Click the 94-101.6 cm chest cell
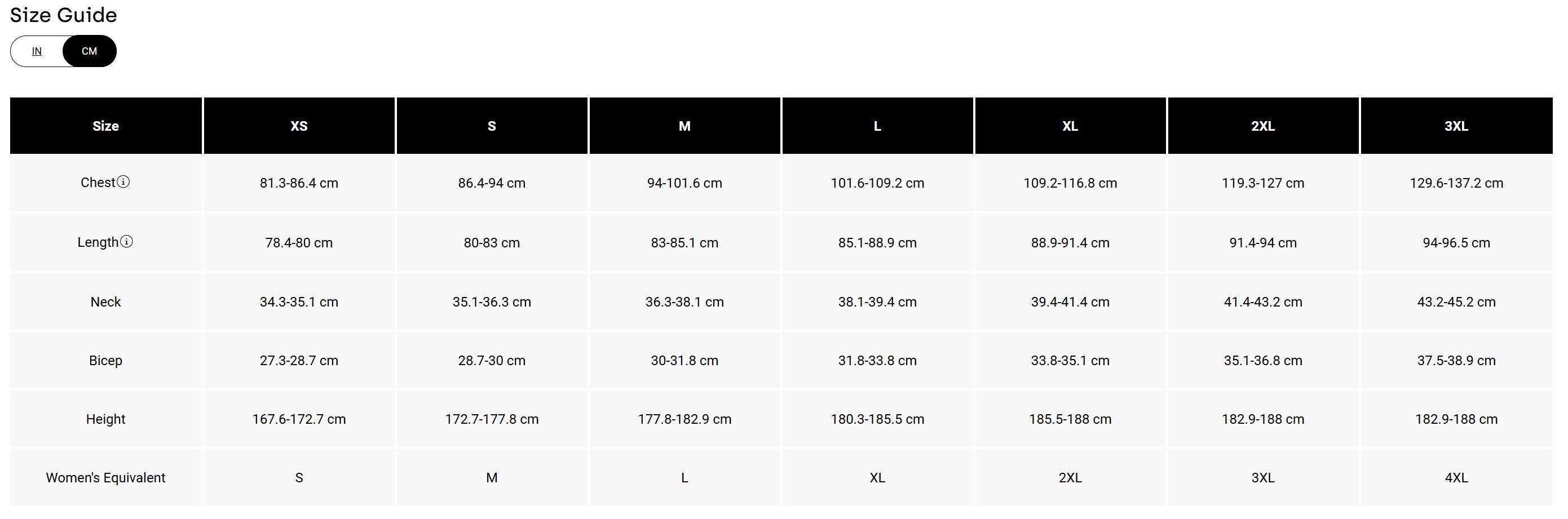Image resolution: width=1568 pixels, height=519 pixels. click(x=685, y=183)
